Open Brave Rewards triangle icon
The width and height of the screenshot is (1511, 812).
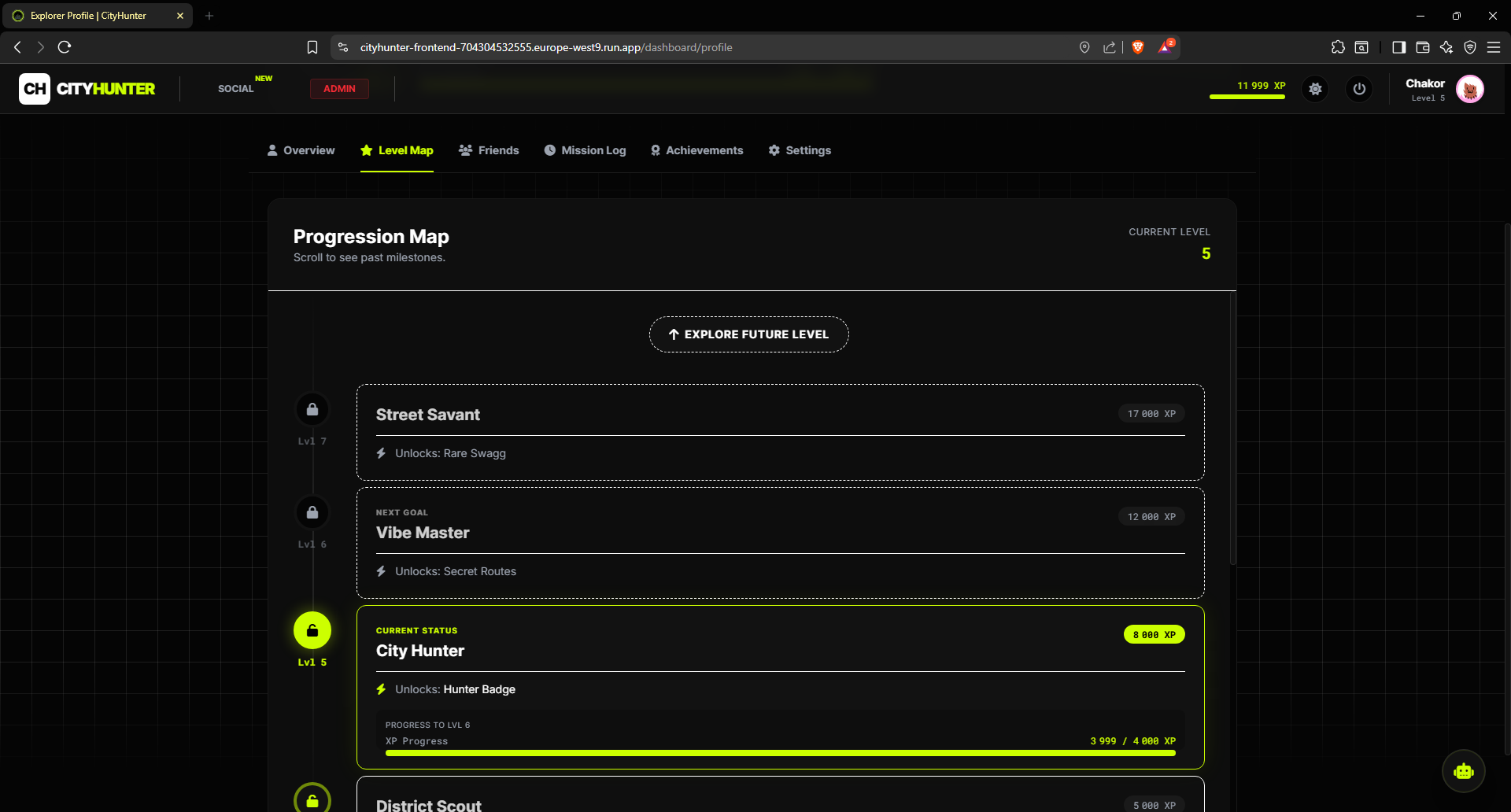pos(1166,47)
